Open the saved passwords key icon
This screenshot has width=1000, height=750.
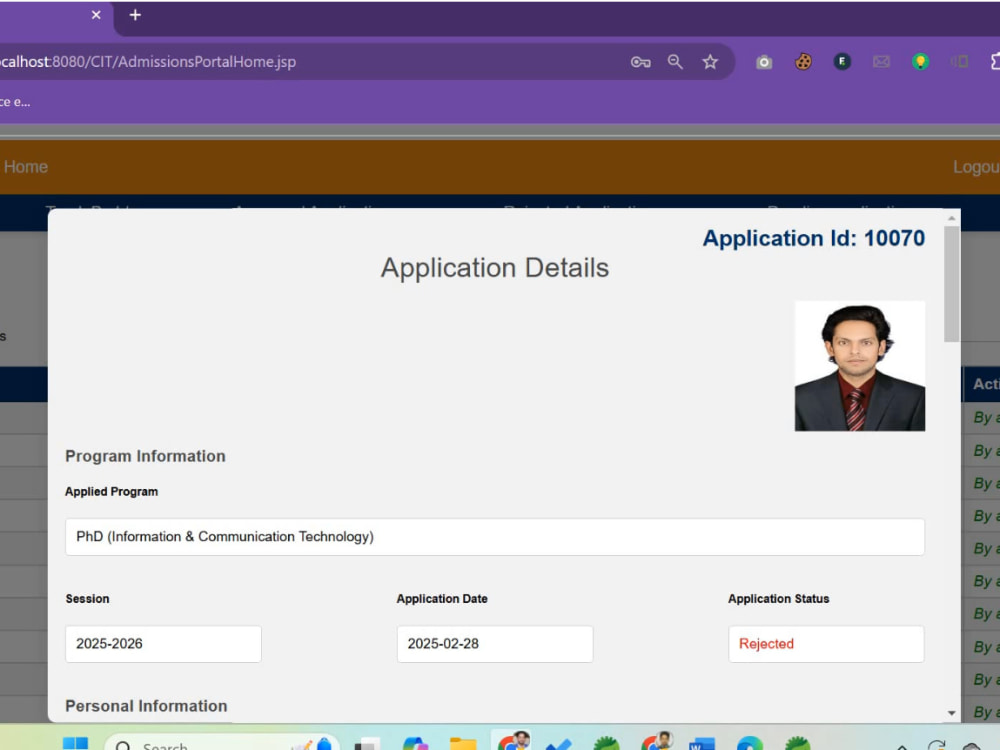coord(640,62)
